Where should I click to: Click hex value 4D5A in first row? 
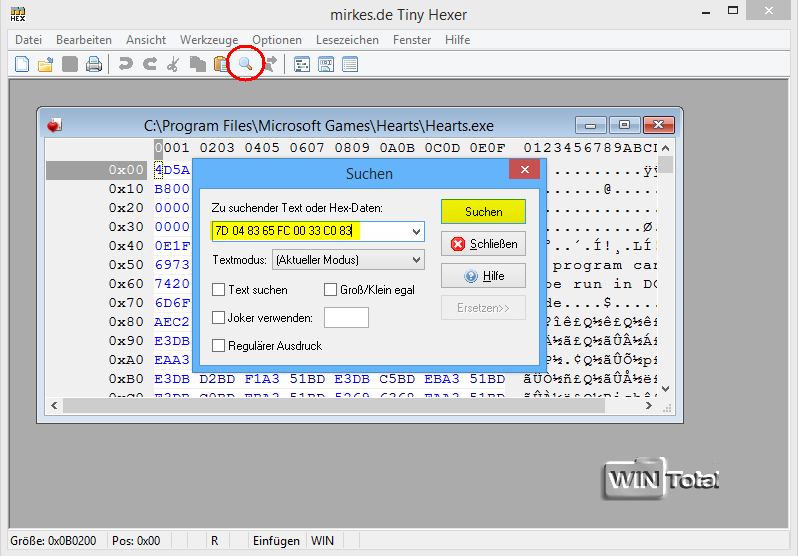173,170
